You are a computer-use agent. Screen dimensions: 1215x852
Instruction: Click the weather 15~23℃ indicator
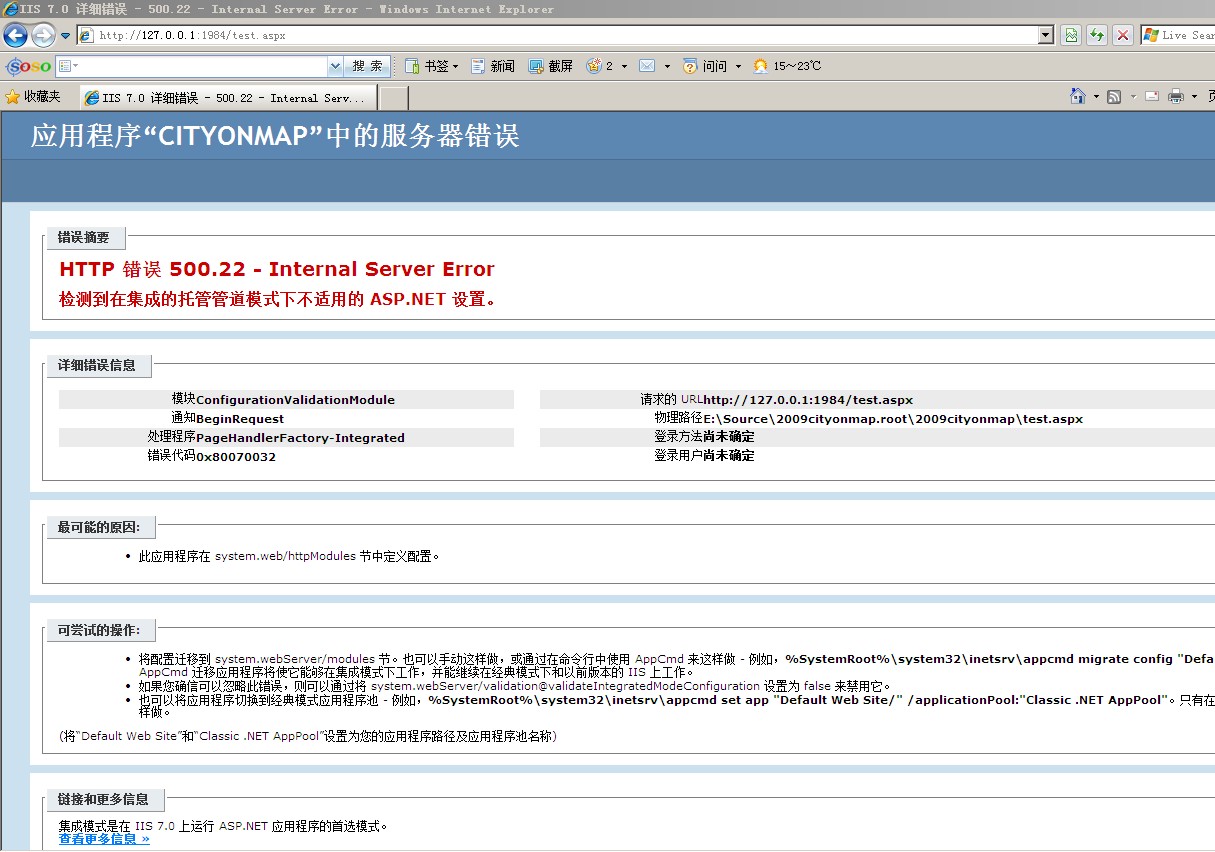click(x=787, y=66)
